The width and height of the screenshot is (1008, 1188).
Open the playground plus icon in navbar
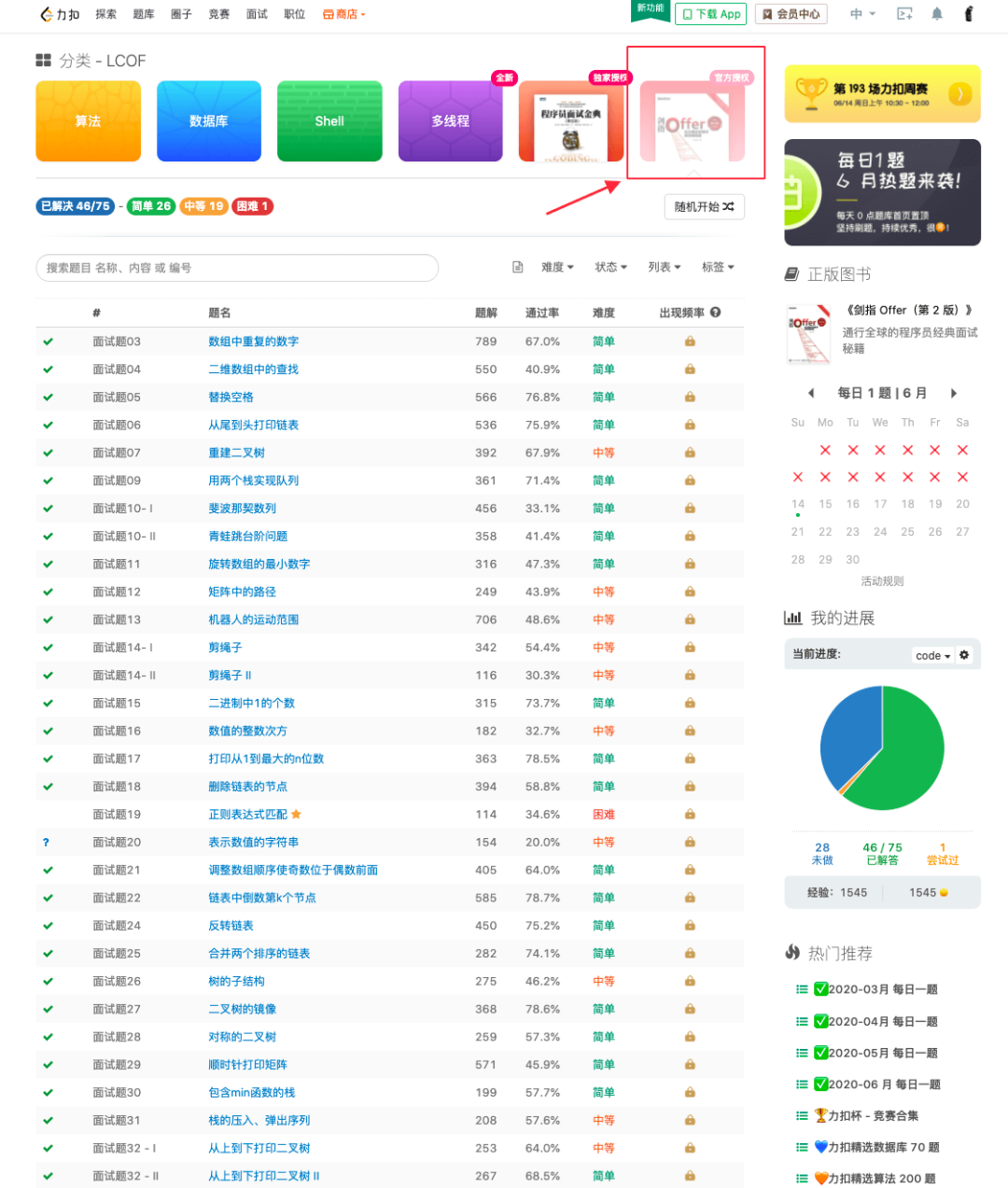pos(904,14)
